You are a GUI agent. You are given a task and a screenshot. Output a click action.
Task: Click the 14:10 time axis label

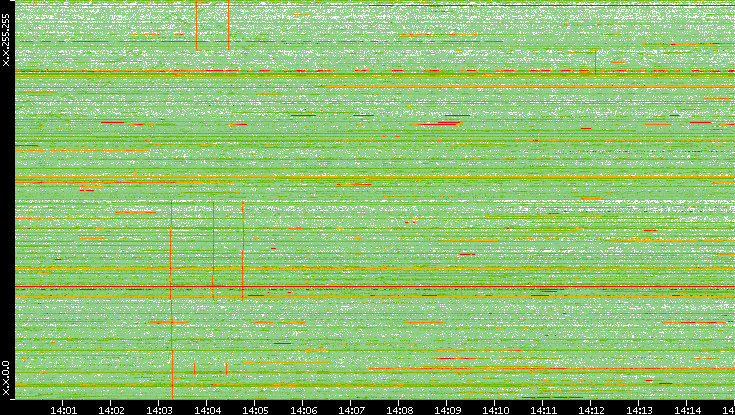[495, 410]
